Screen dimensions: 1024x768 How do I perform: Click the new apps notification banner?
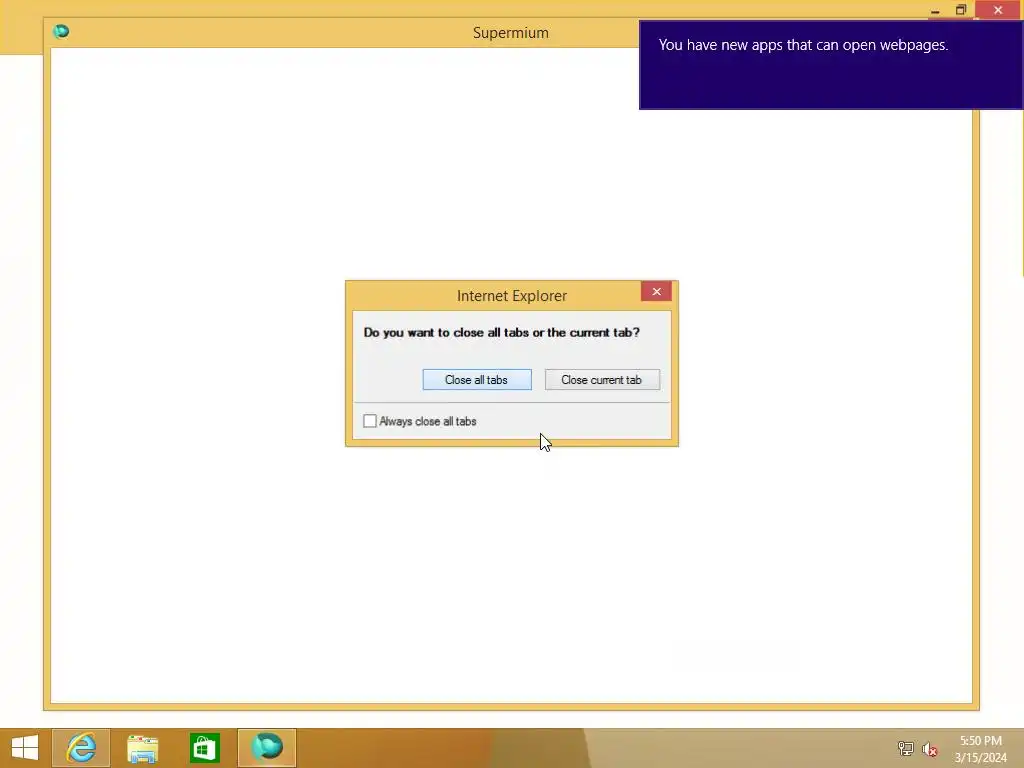click(831, 65)
